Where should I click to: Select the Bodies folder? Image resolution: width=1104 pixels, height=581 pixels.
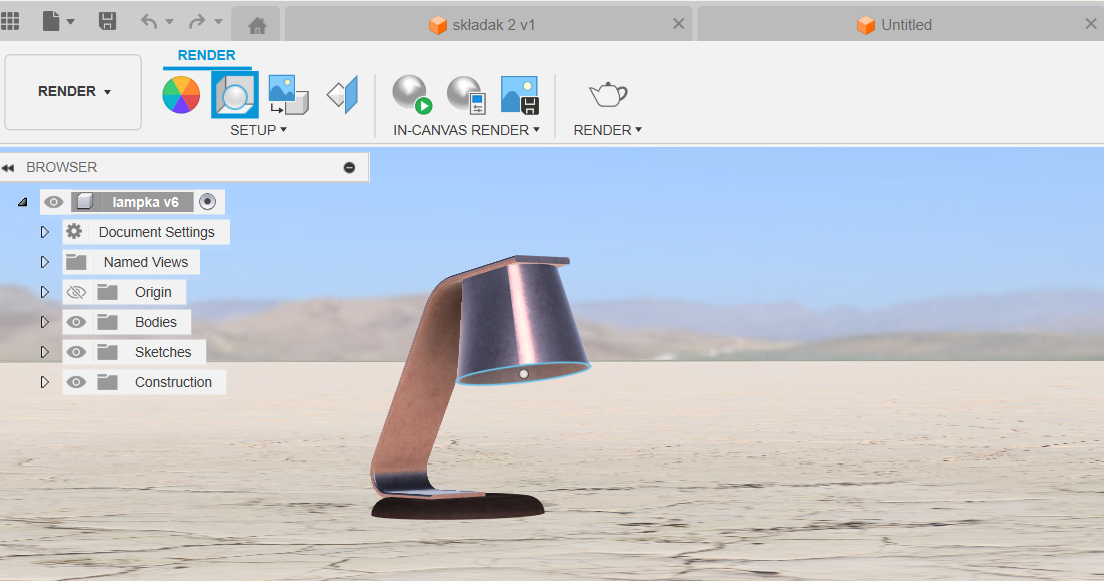tap(156, 322)
